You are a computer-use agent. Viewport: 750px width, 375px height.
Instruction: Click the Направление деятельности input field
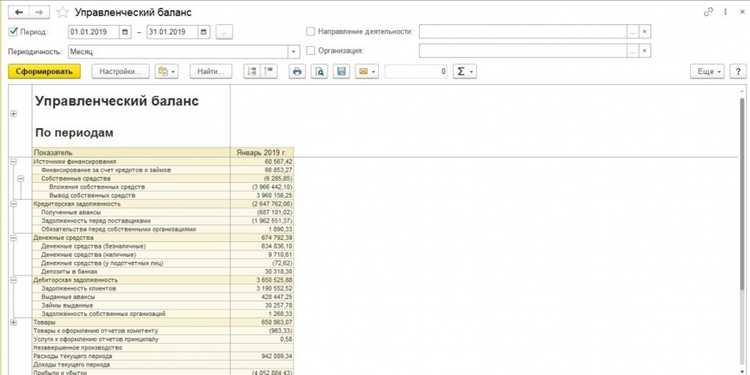coord(523,32)
